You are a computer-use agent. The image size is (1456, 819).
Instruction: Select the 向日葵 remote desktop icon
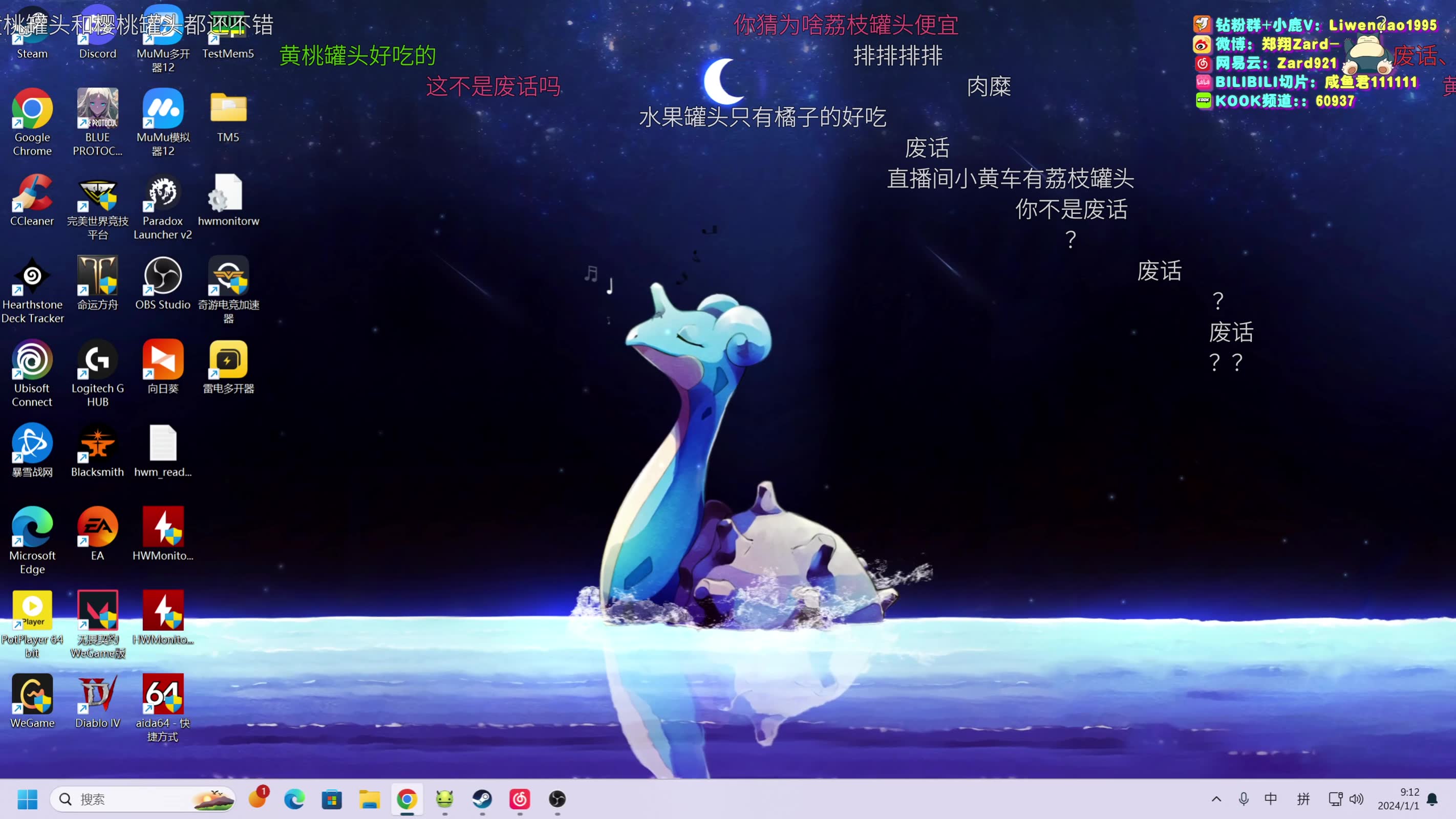[x=163, y=368]
